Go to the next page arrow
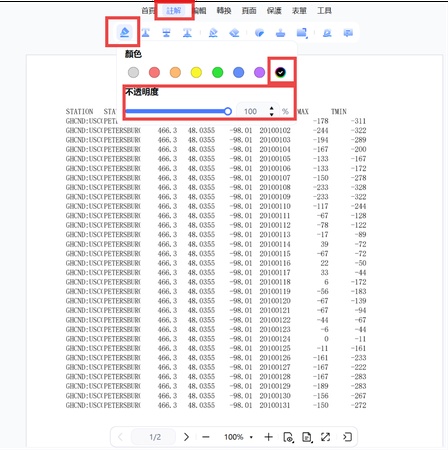The width and height of the screenshot is (448, 450). (186, 437)
